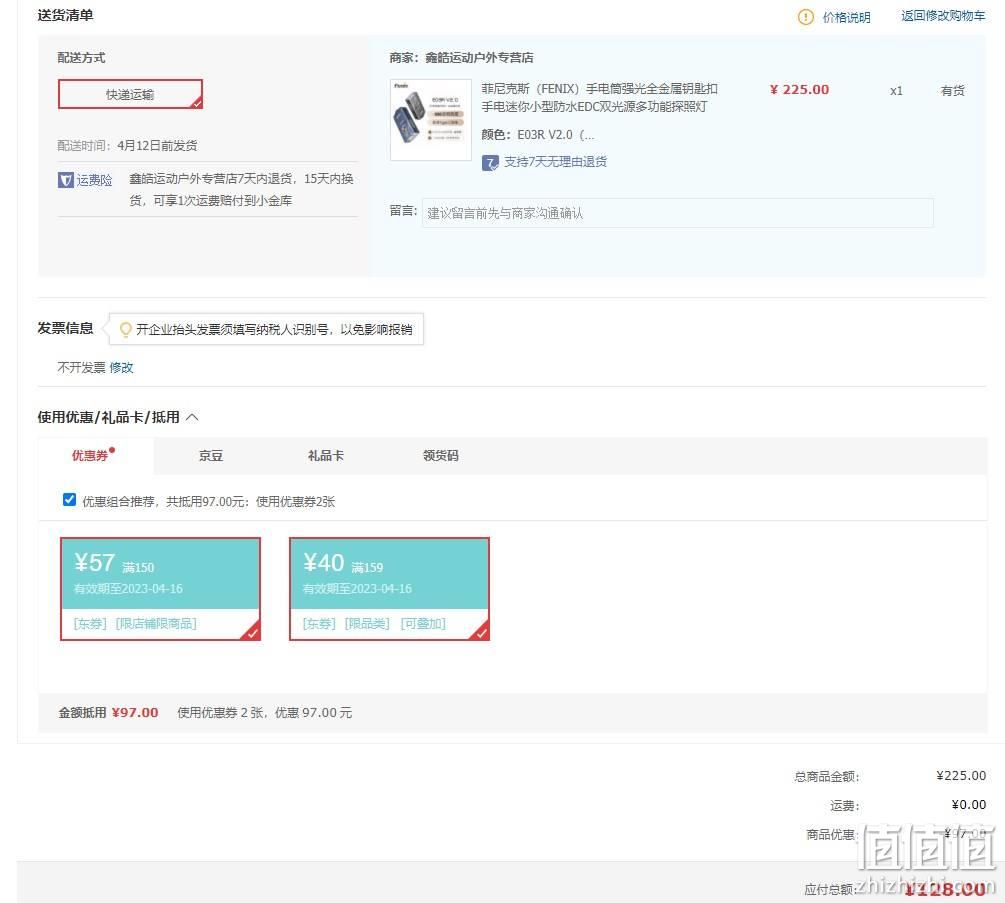1005x903 pixels.
Task: Switch to the 京豆 tab
Action: [x=211, y=456]
